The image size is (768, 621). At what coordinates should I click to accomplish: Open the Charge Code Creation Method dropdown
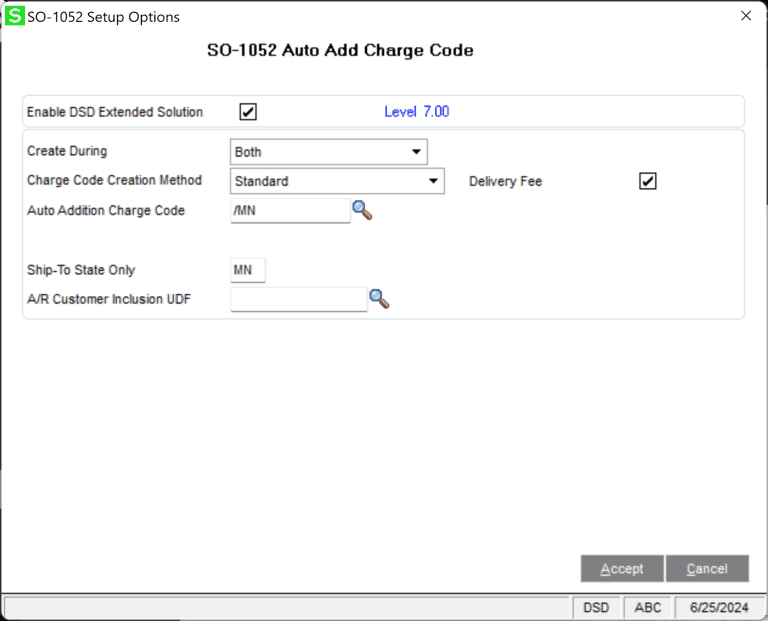(433, 182)
